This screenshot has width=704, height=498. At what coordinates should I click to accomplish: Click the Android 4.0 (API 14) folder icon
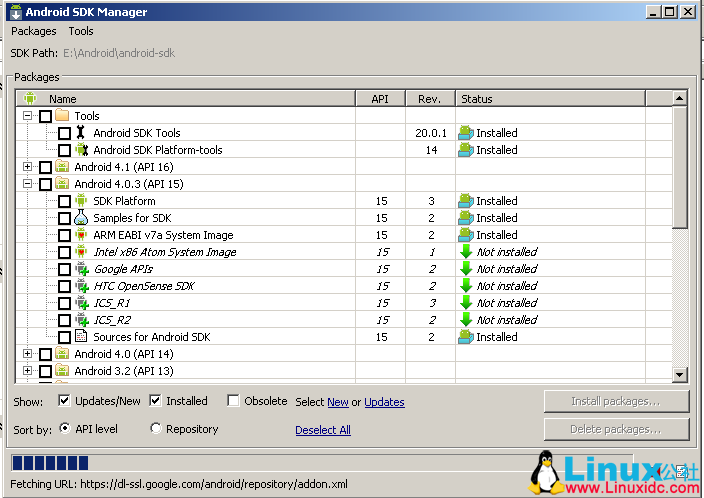pyautogui.click(x=62, y=353)
